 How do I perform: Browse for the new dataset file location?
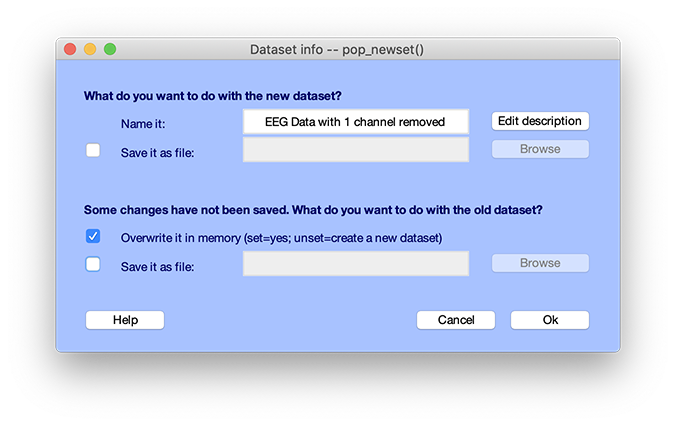pos(539,149)
